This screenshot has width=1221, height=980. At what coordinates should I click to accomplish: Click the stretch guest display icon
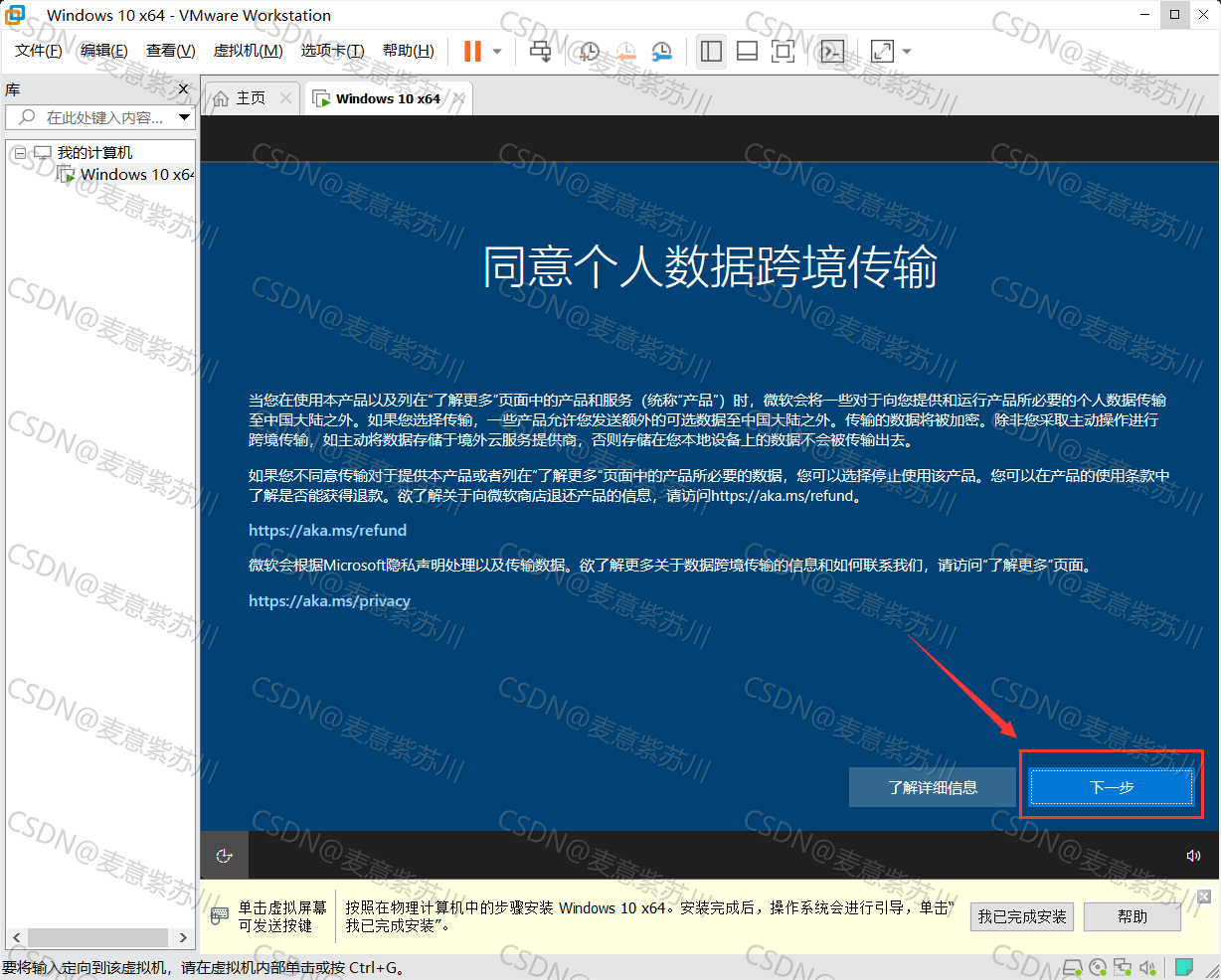(x=882, y=52)
